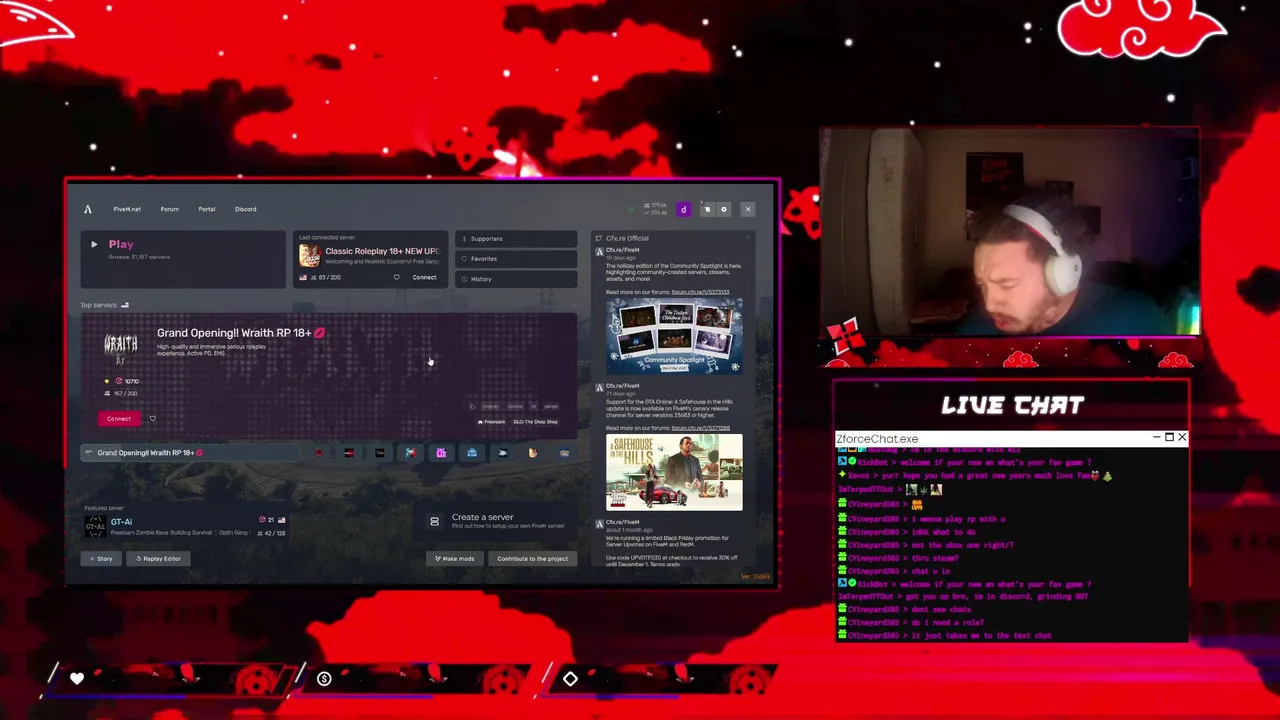
Task: Open forum.cfx.re link in Safehouse post
Action: coord(700,428)
